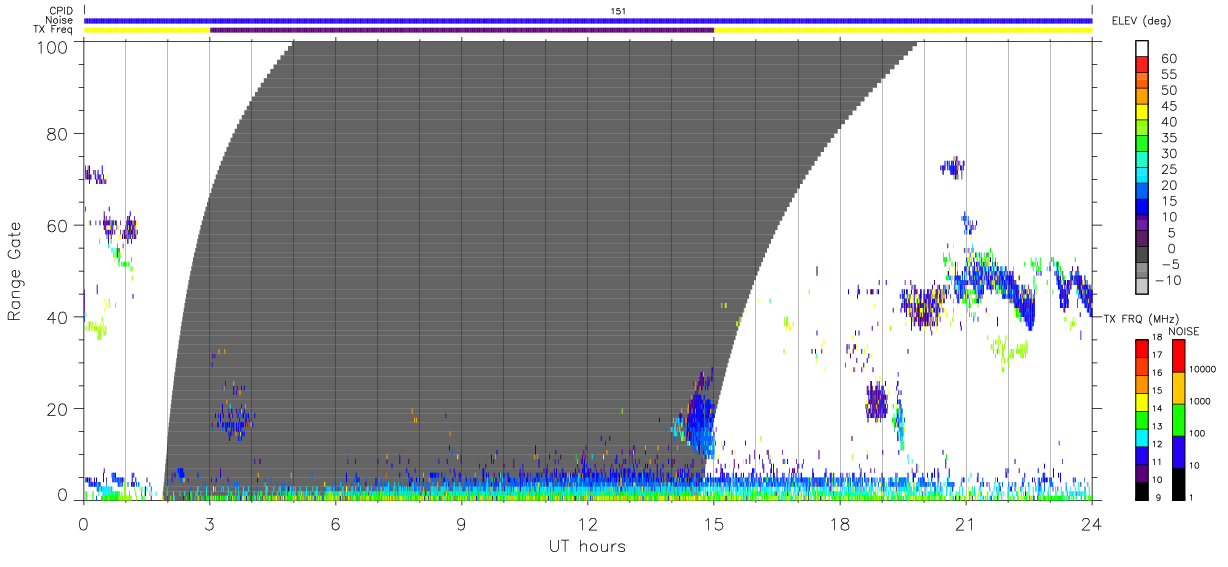Click the yellow TX Freq segment after 15 UT
This screenshot has width=1228, height=567.
click(x=903, y=30)
